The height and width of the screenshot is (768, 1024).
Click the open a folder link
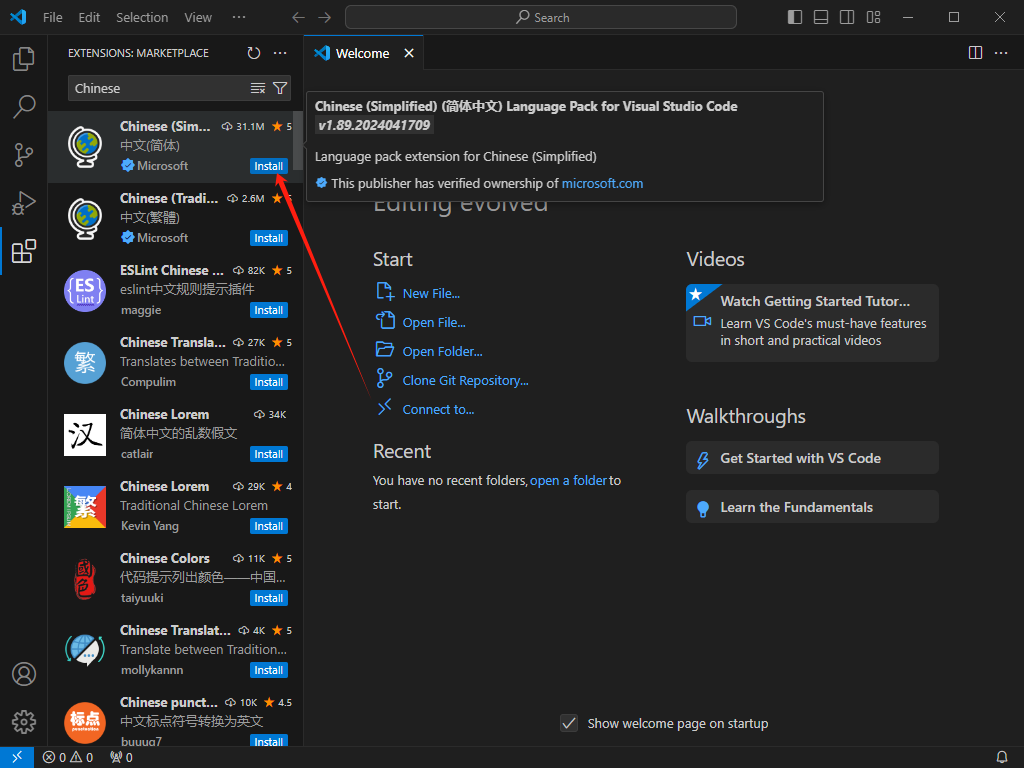point(568,481)
